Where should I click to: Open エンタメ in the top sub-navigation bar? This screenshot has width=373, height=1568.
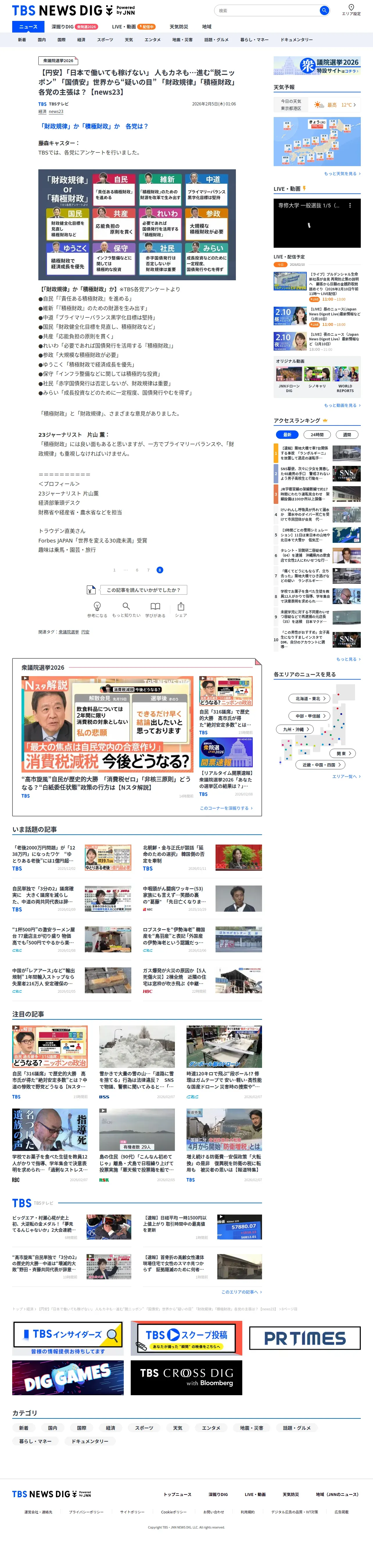[x=153, y=39]
